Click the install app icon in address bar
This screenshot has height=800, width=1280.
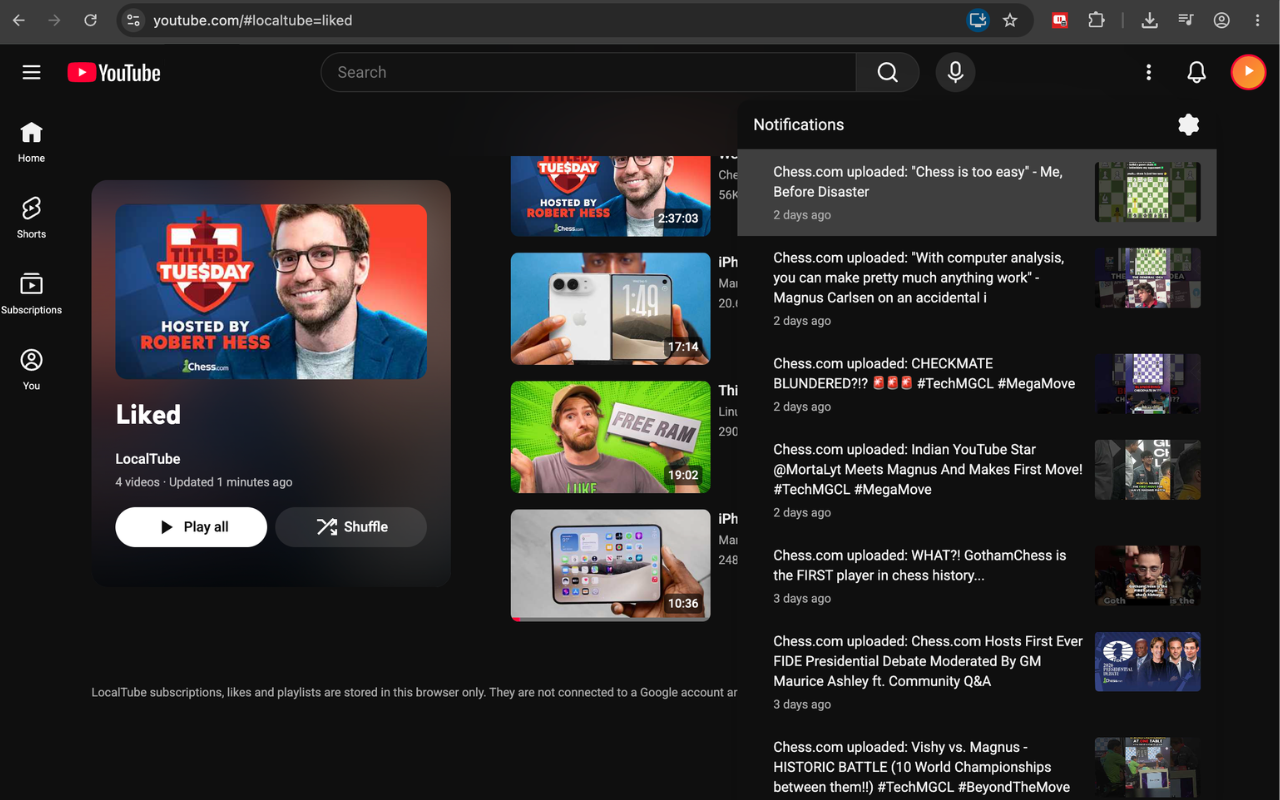pos(978,20)
